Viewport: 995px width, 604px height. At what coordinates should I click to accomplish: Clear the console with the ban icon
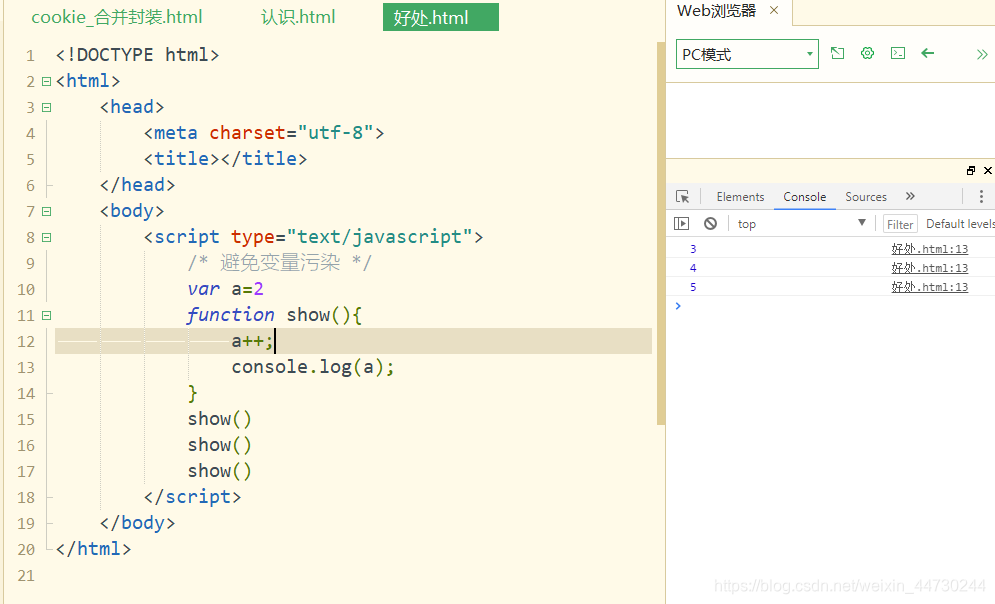(710, 223)
